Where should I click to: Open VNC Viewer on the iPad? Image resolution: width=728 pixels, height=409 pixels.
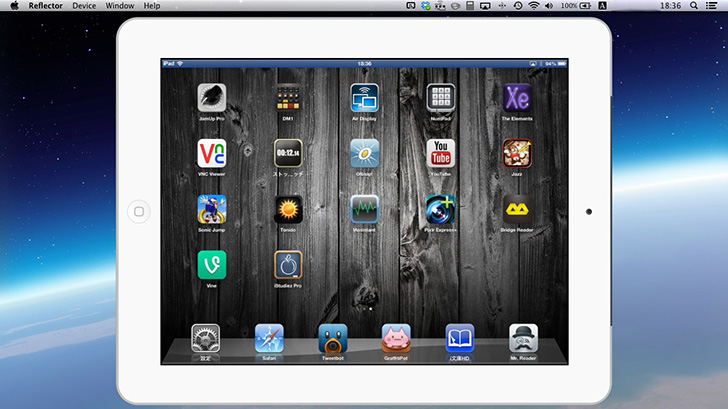point(212,153)
